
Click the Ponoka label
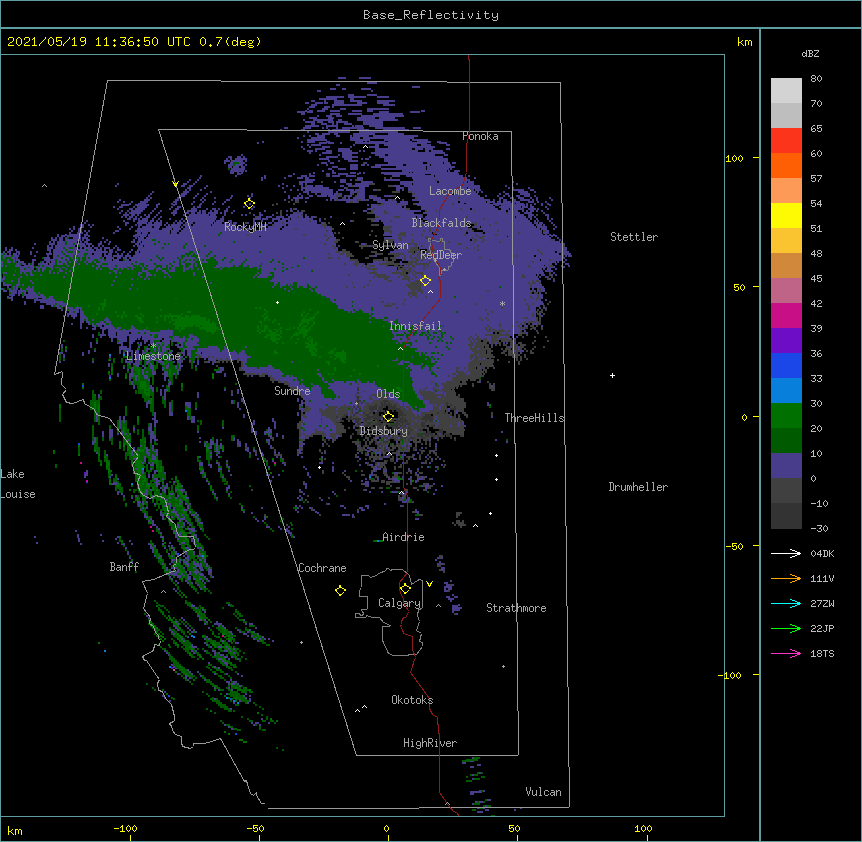click(480, 136)
